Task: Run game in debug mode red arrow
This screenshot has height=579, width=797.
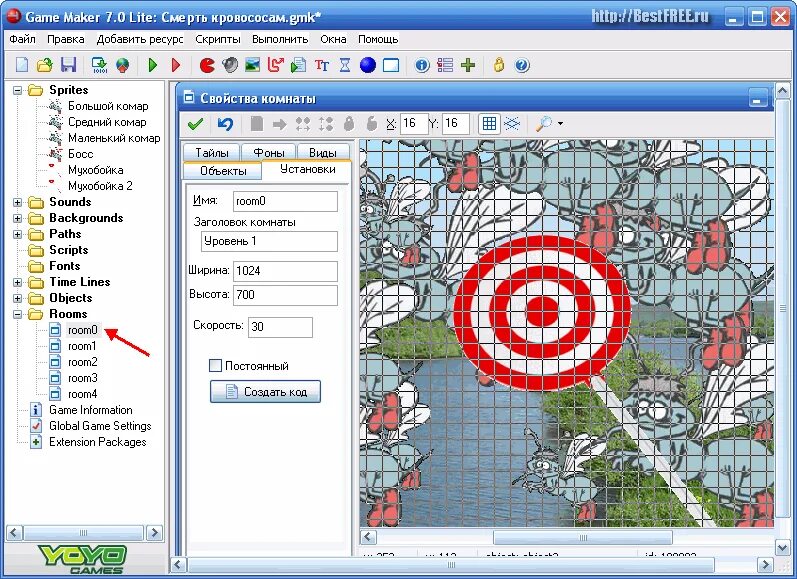Action: click(176, 65)
